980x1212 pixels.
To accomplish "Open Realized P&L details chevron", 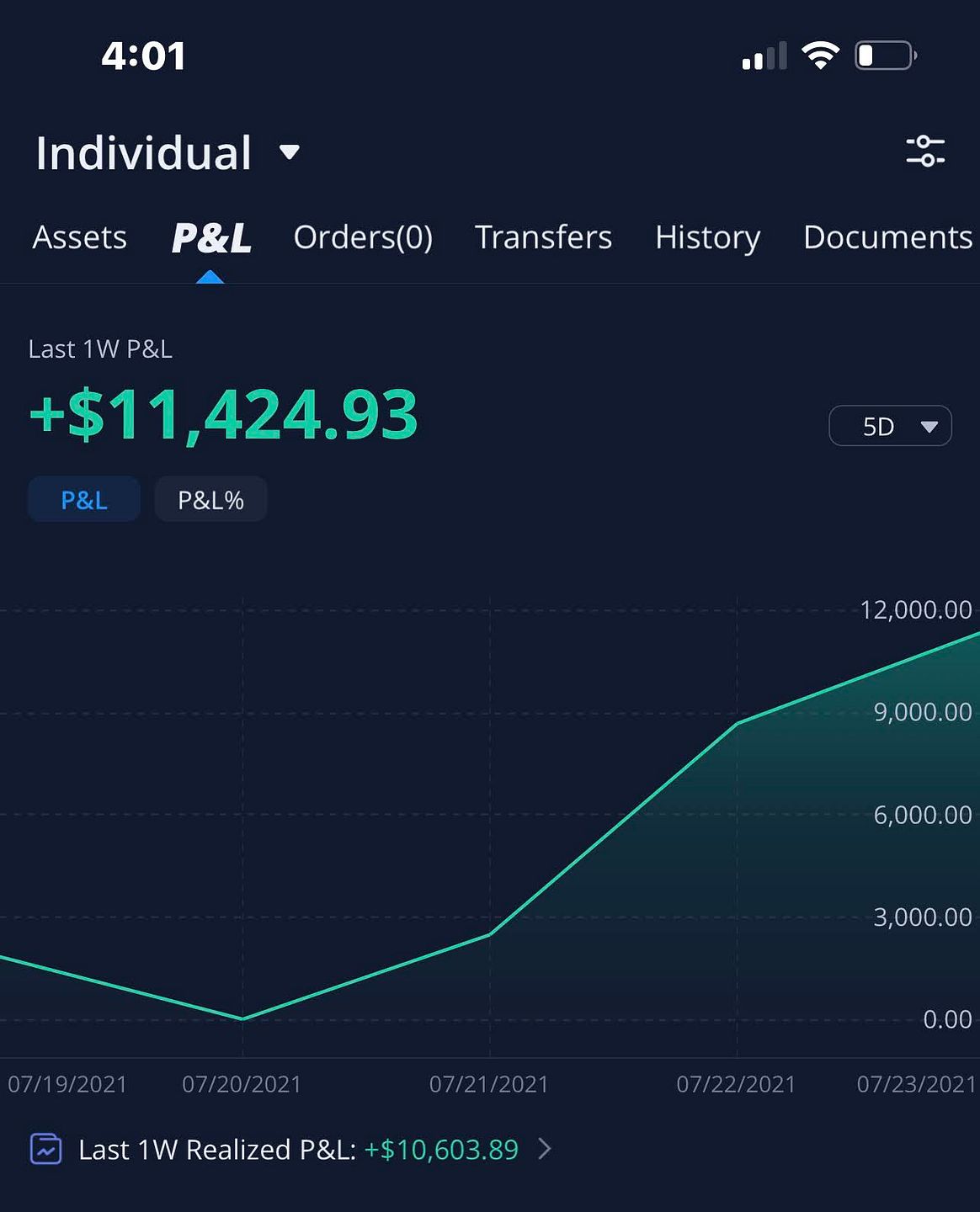I will [545, 1149].
